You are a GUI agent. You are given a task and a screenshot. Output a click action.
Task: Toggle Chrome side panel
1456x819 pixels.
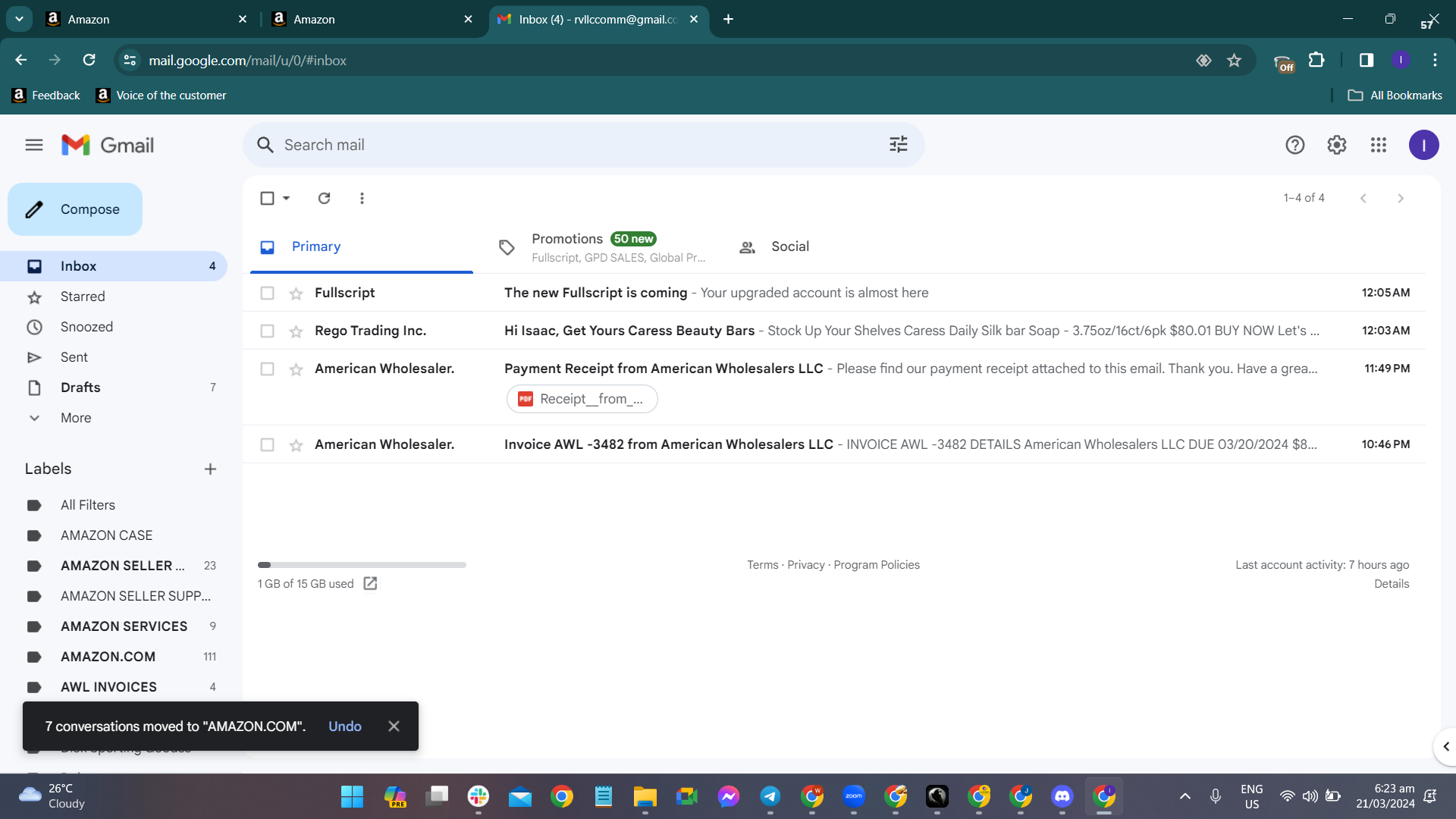(1367, 60)
